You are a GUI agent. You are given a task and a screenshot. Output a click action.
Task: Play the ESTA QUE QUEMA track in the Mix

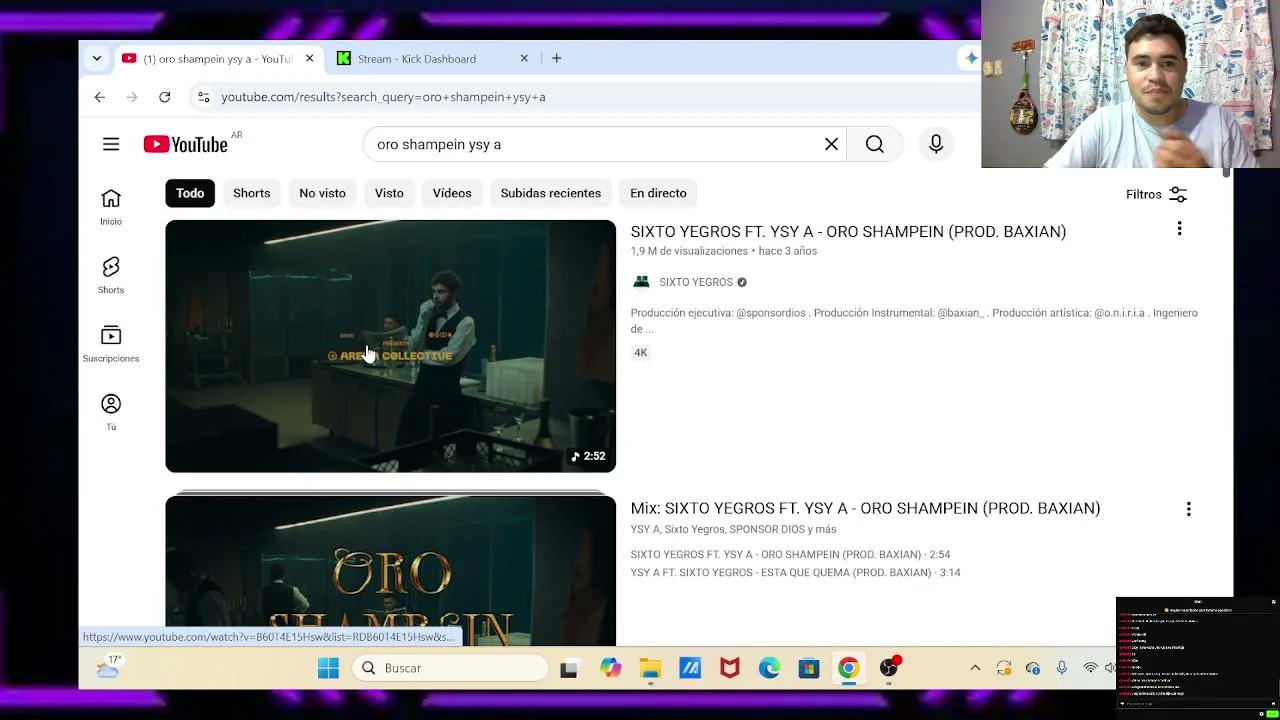795,572
